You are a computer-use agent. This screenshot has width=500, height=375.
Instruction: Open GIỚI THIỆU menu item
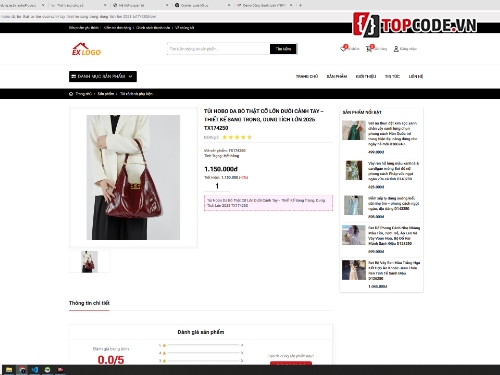pos(366,76)
